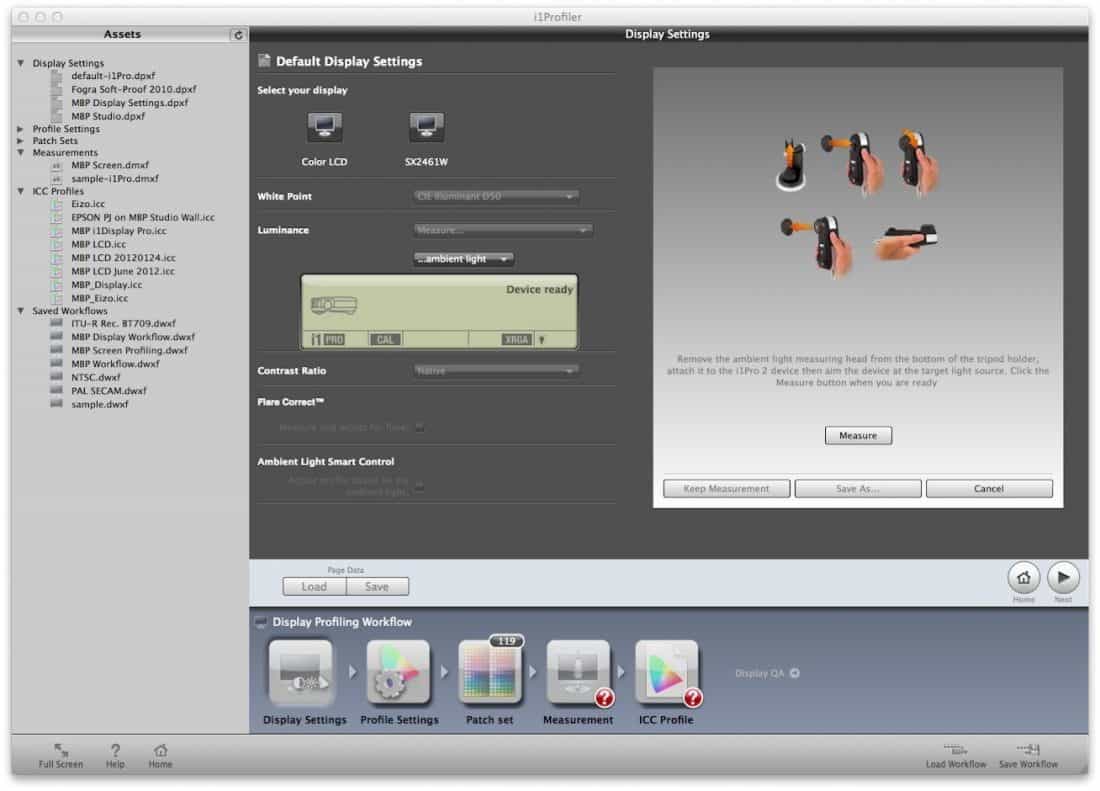1100x791 pixels.
Task: Select MBP Studio.dpxf in the Assets list
Action: point(108,116)
